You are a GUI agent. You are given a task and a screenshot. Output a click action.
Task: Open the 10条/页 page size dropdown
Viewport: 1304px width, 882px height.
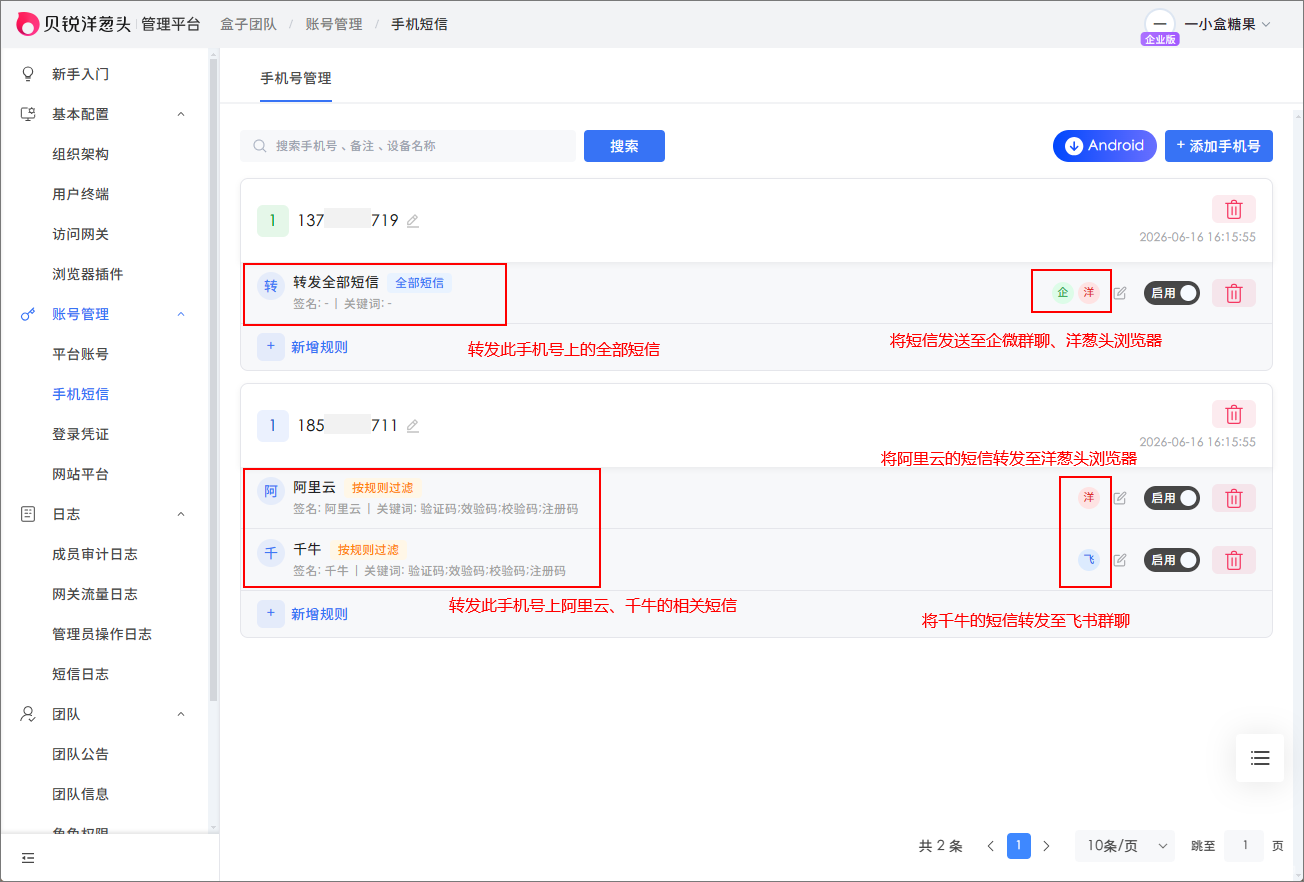(x=1125, y=846)
